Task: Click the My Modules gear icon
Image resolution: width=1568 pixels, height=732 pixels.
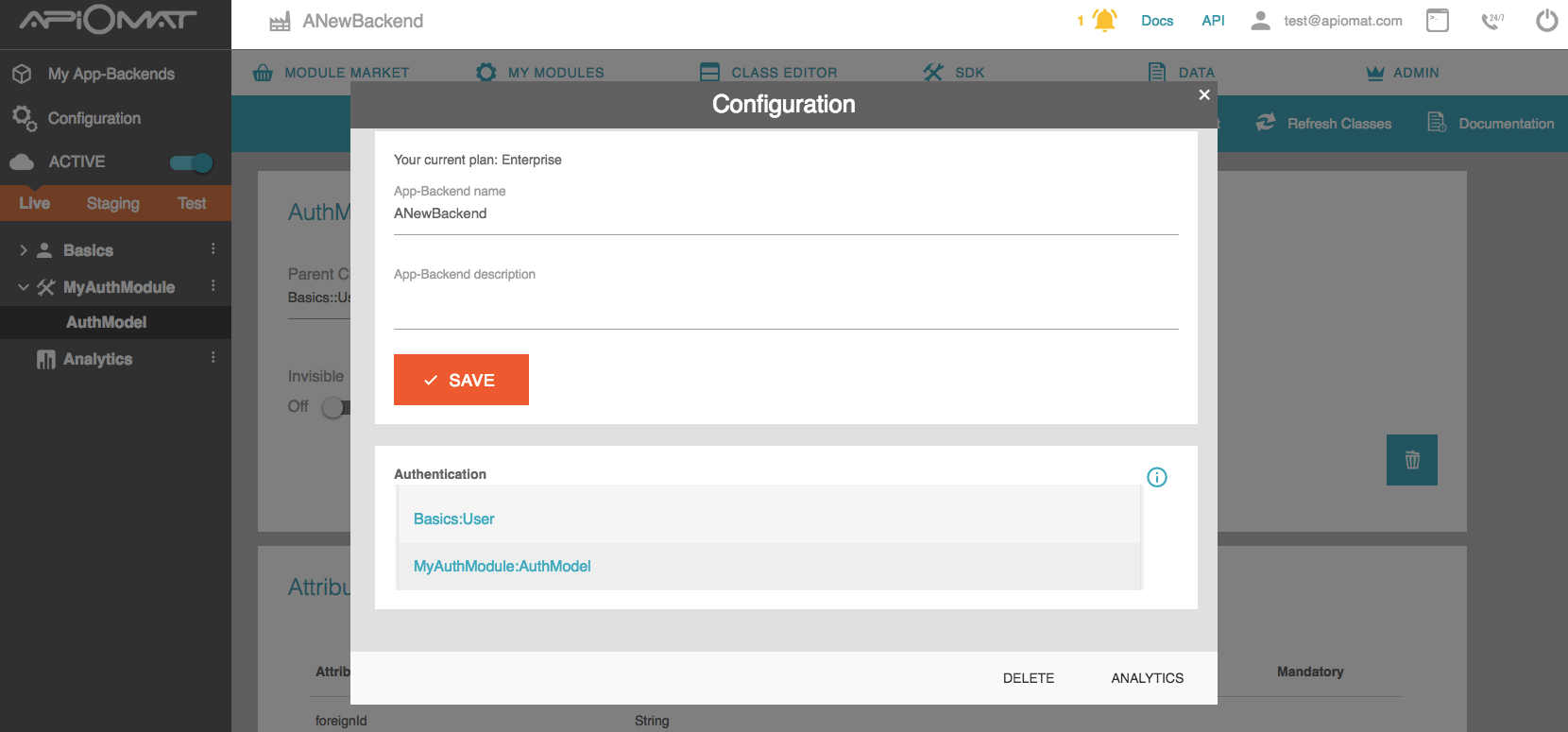Action: click(486, 72)
